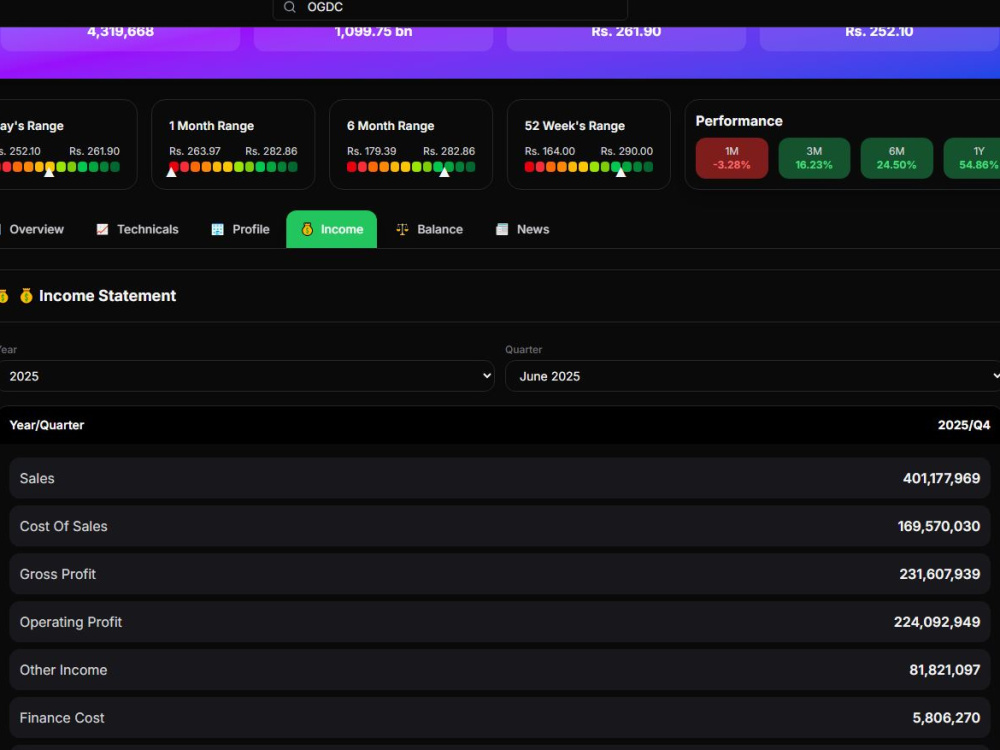Click the Balance scales icon

pos(402,230)
